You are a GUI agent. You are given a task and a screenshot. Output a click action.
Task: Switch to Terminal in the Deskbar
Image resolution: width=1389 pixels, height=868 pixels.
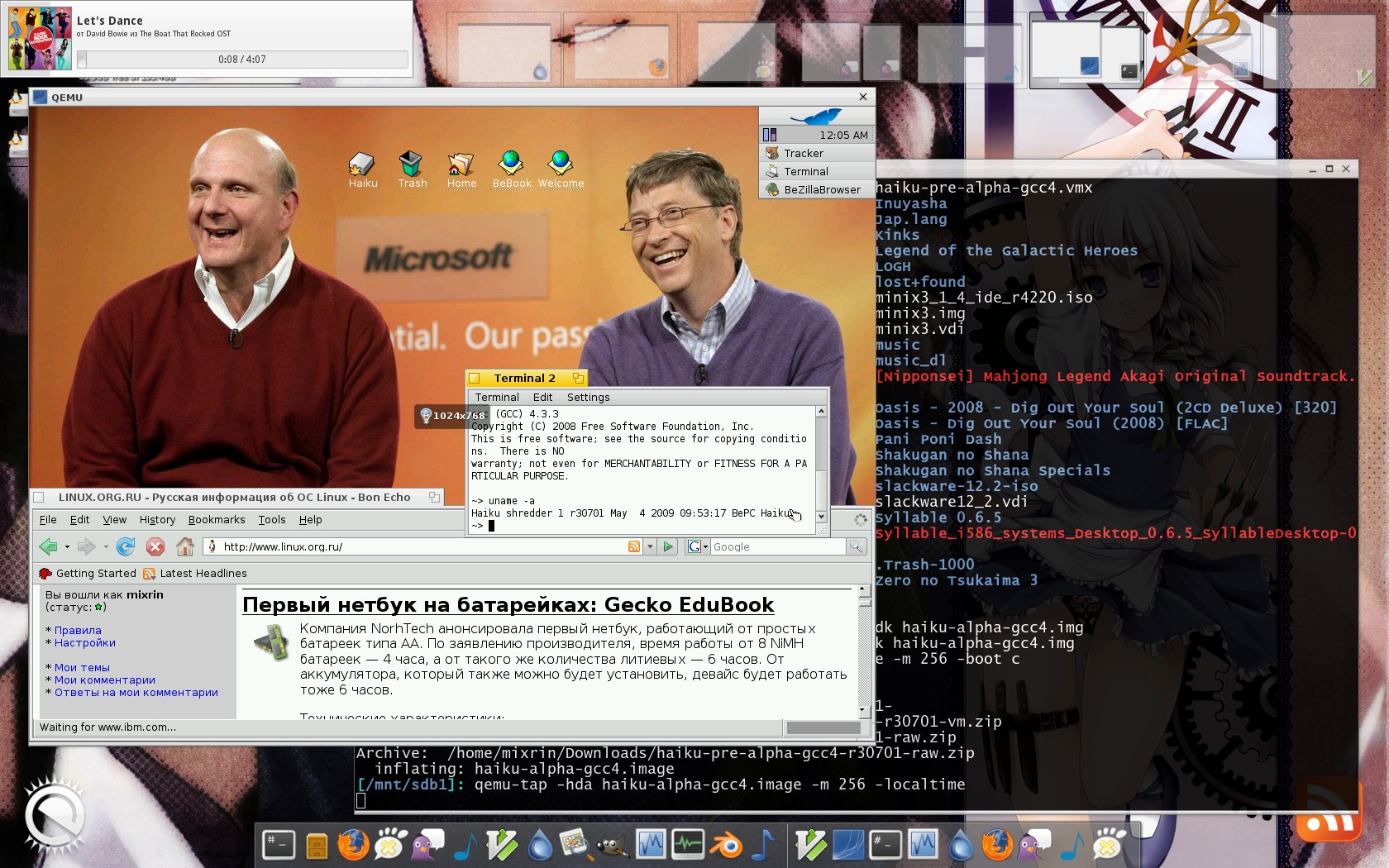[x=816, y=171]
